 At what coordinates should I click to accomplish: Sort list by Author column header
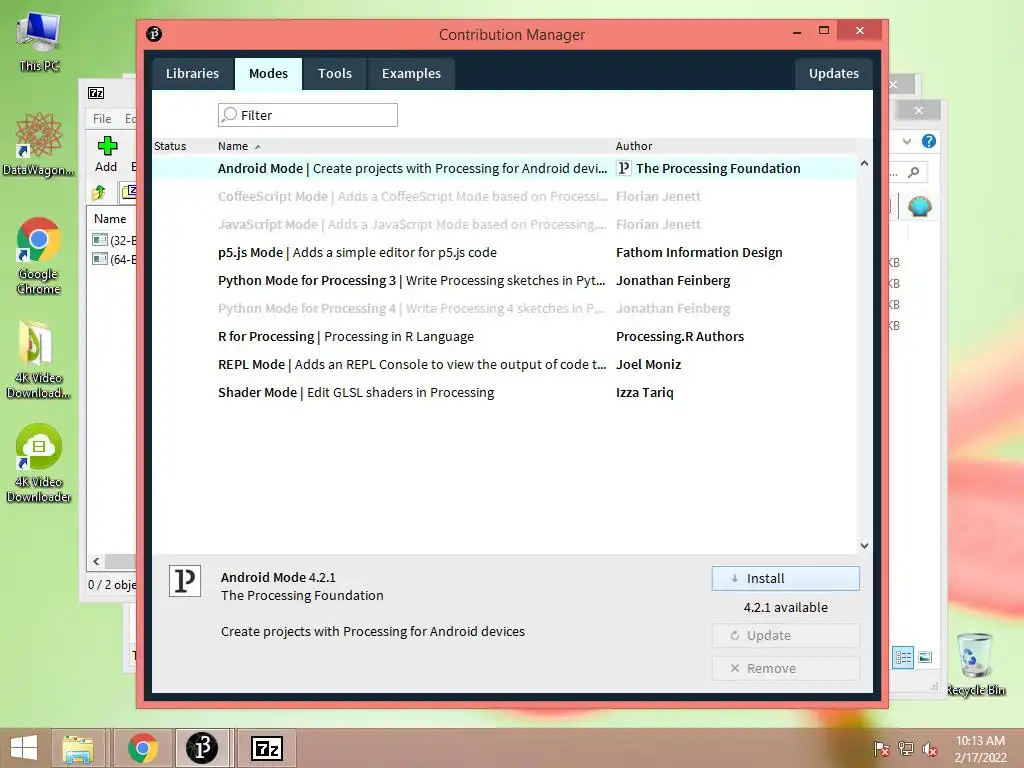coord(633,146)
